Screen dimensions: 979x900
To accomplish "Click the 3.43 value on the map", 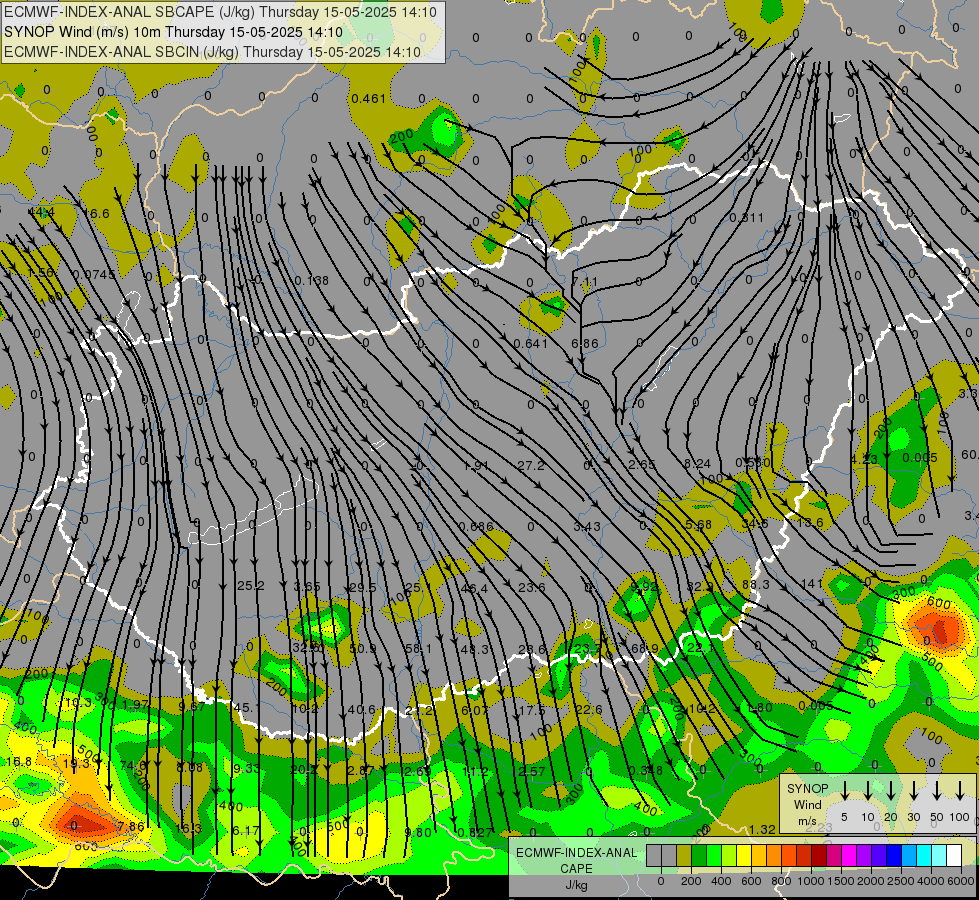I will click(x=587, y=527).
